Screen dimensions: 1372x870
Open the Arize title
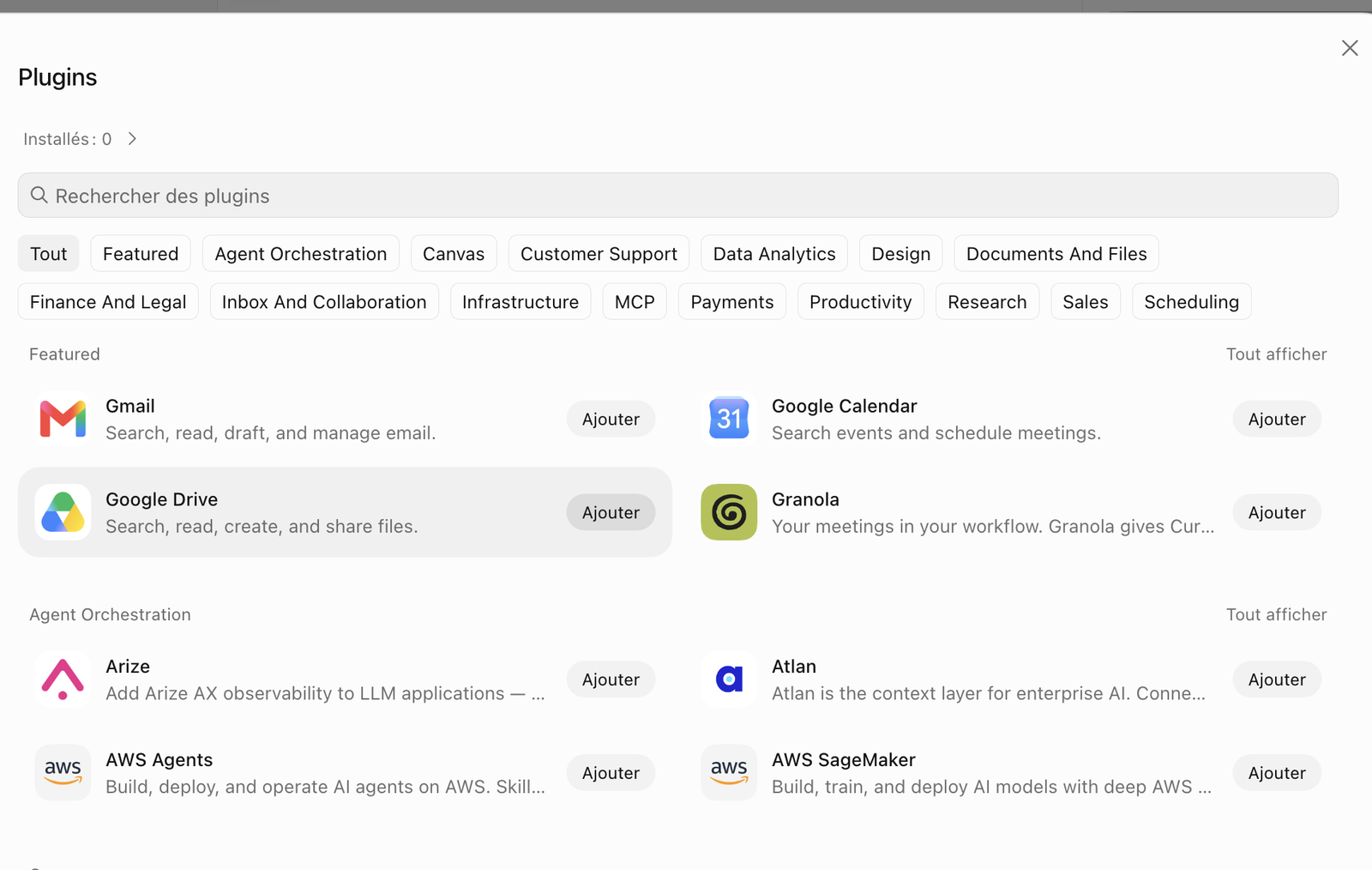[128, 667]
